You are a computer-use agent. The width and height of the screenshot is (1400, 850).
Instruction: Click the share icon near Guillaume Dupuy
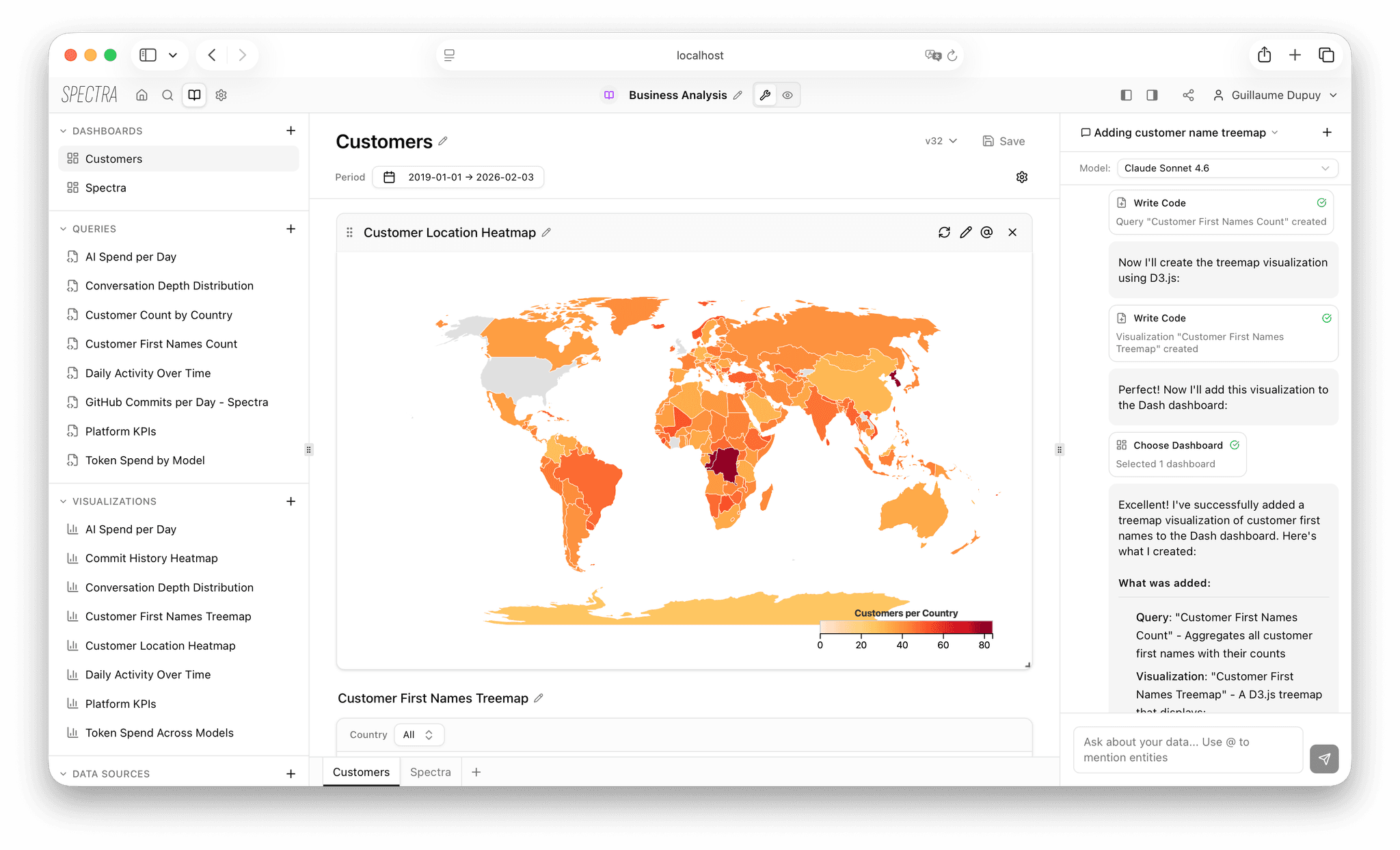(x=1188, y=95)
